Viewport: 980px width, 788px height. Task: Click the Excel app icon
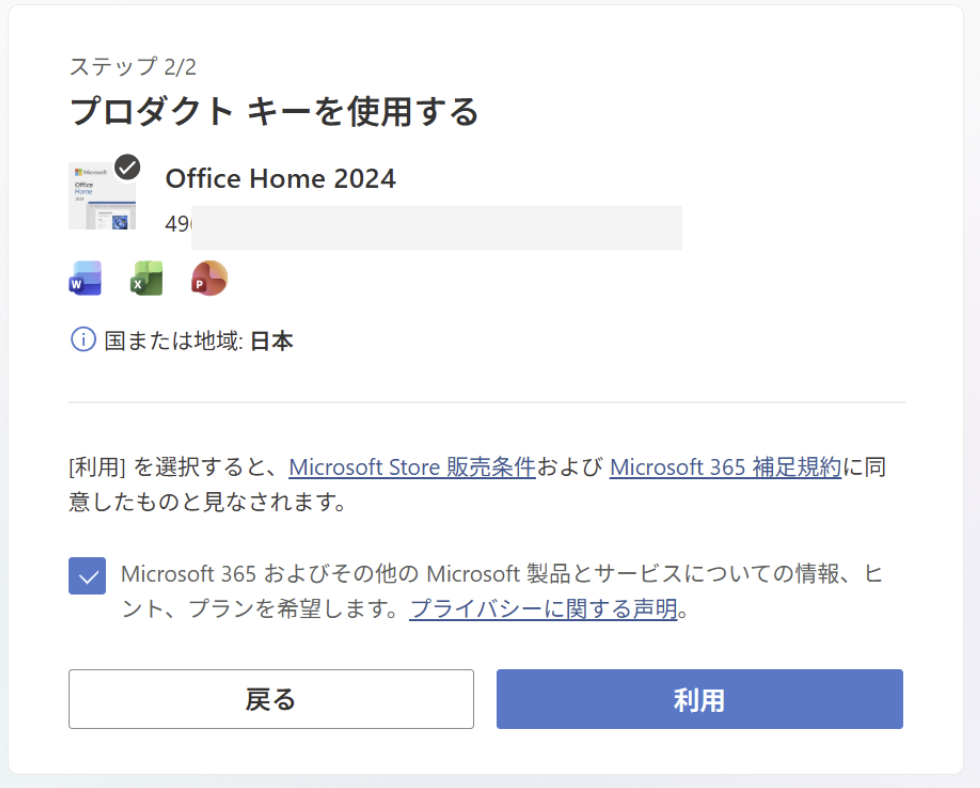147,279
